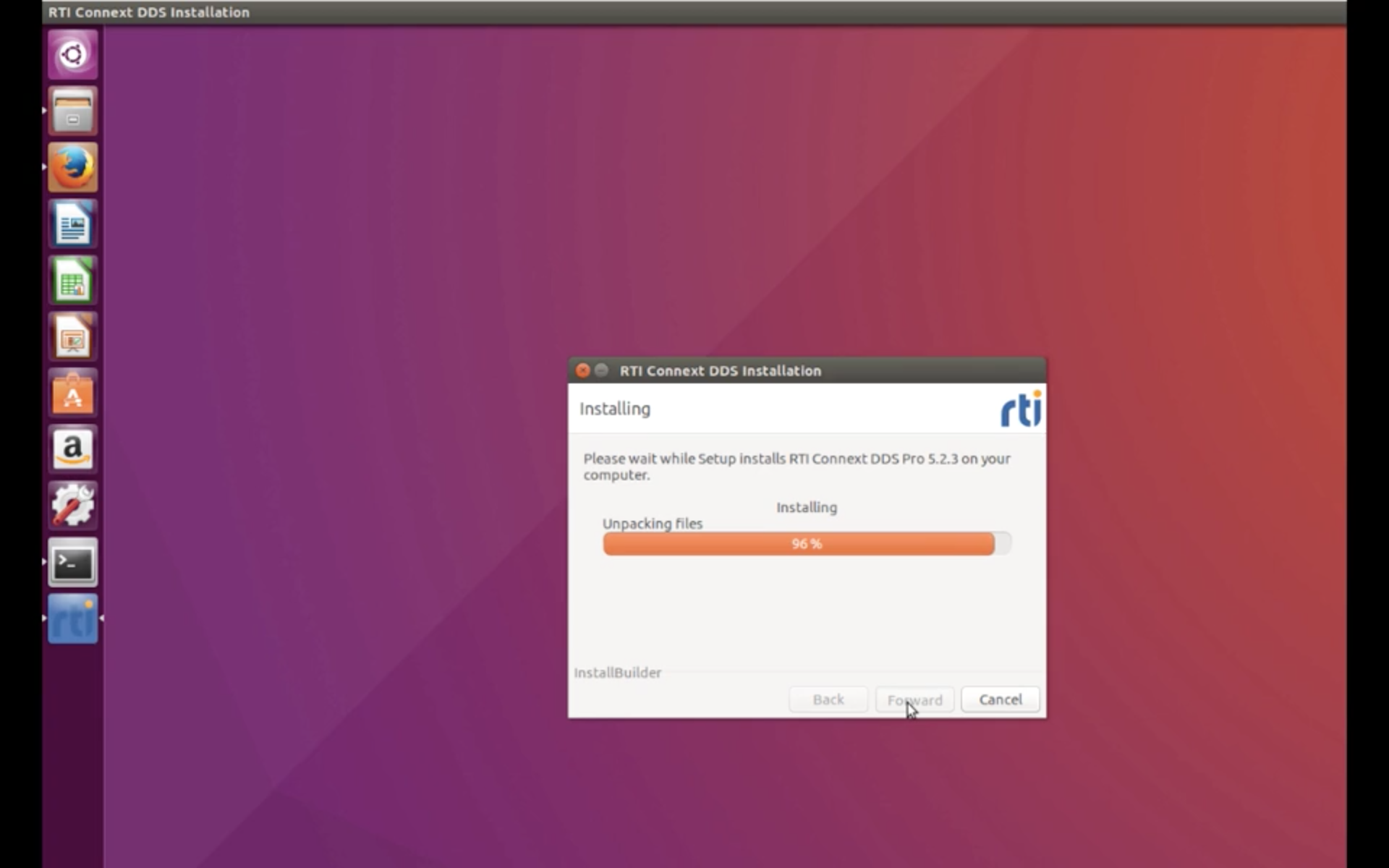Click the InstallBuilder label text
This screenshot has height=868, width=1389.
(617, 673)
